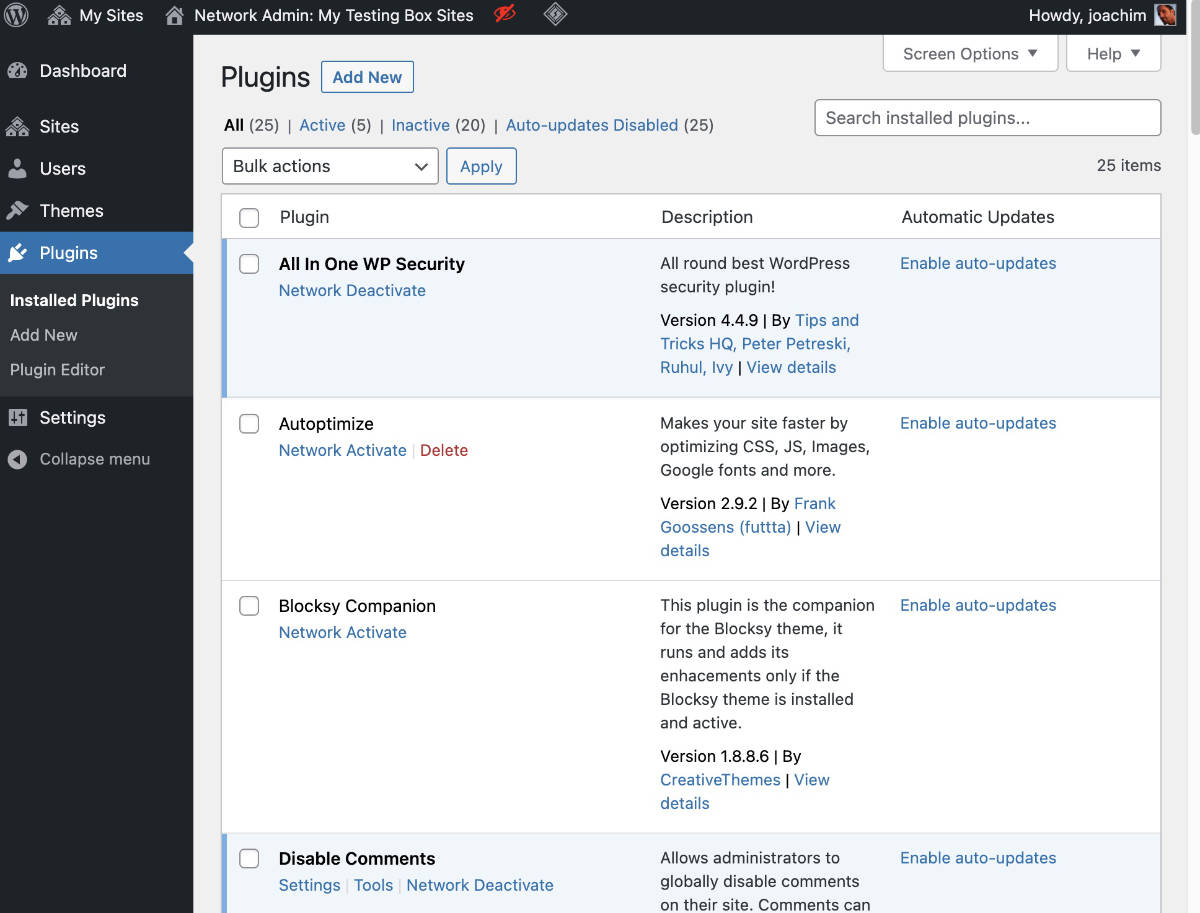Expand the Help panel
Screen dimensions: 1200x913
[1112, 53]
